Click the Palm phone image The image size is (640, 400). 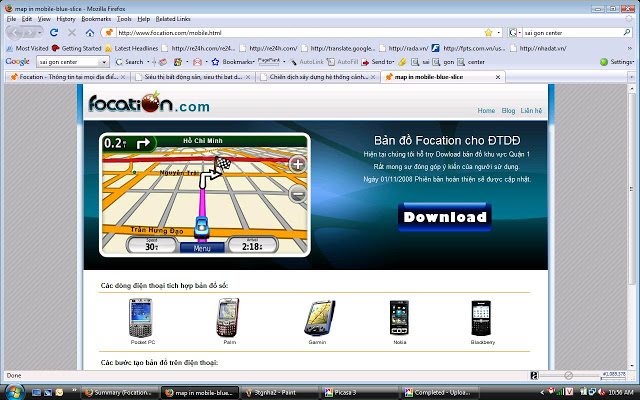pos(228,318)
